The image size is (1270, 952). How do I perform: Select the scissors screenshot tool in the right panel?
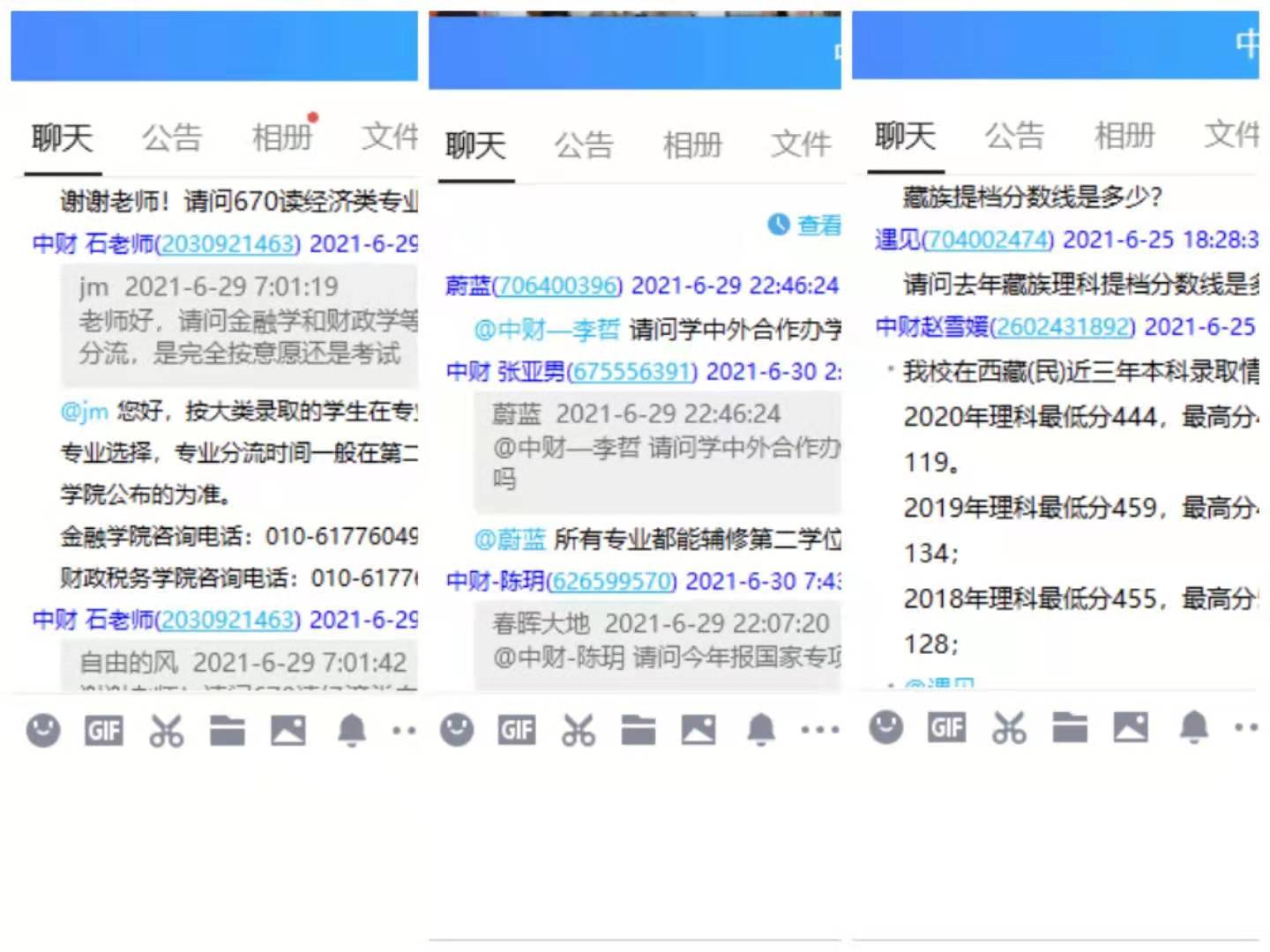[x=1009, y=728]
